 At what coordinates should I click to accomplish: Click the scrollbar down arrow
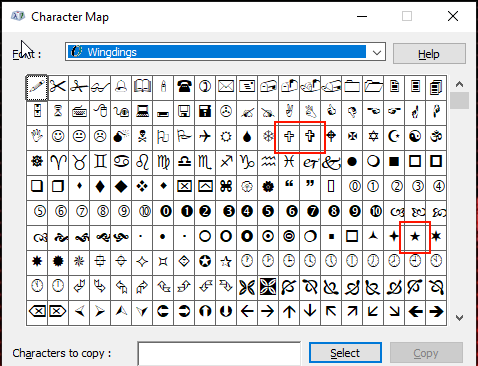[x=459, y=318]
